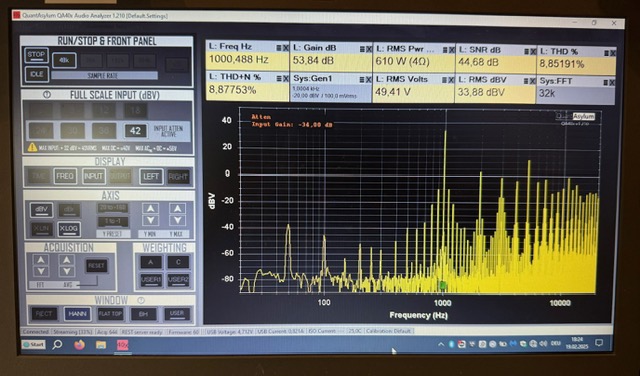Select the 48k sample rate button

point(64,60)
